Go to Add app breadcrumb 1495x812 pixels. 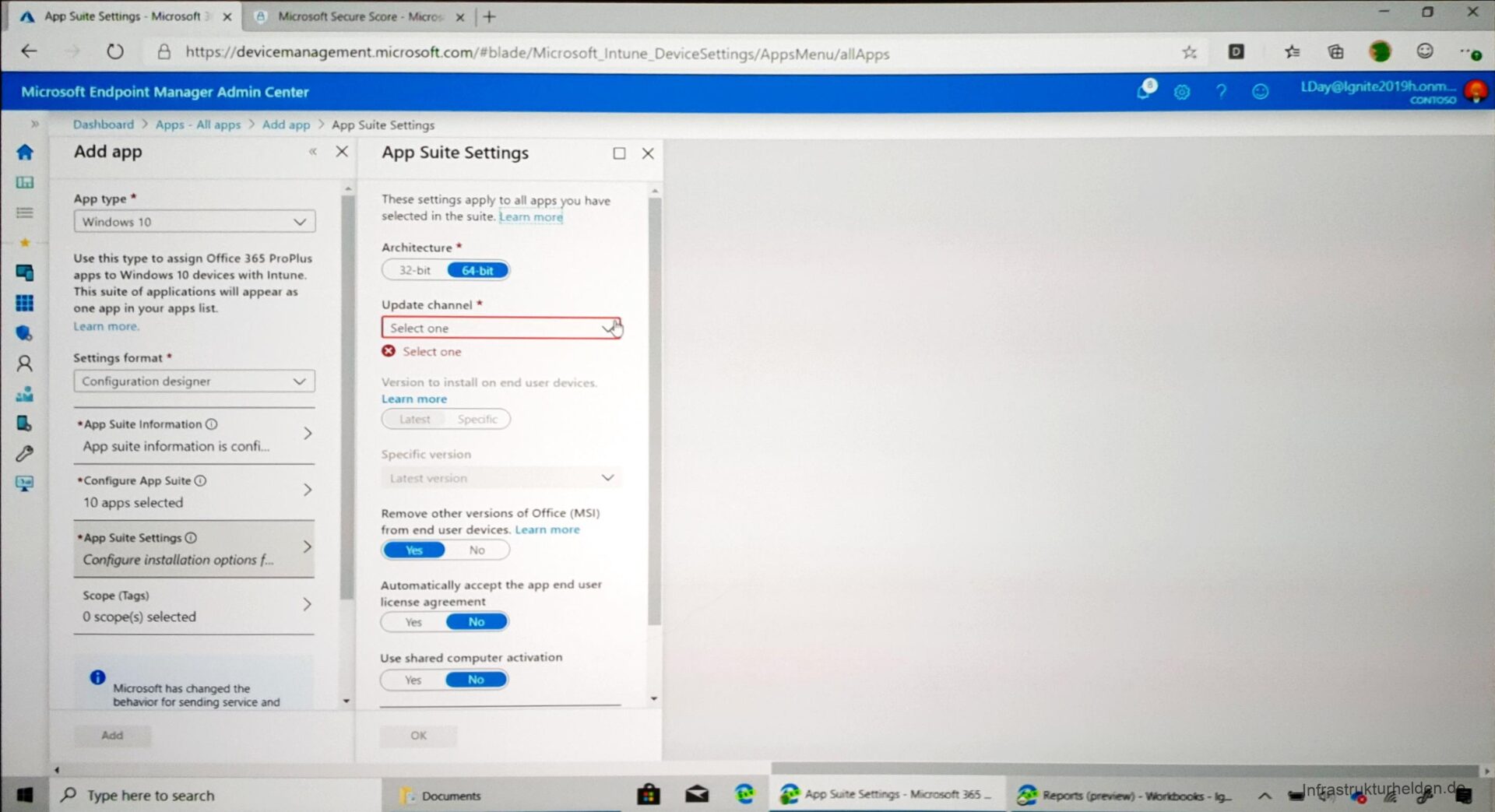286,125
